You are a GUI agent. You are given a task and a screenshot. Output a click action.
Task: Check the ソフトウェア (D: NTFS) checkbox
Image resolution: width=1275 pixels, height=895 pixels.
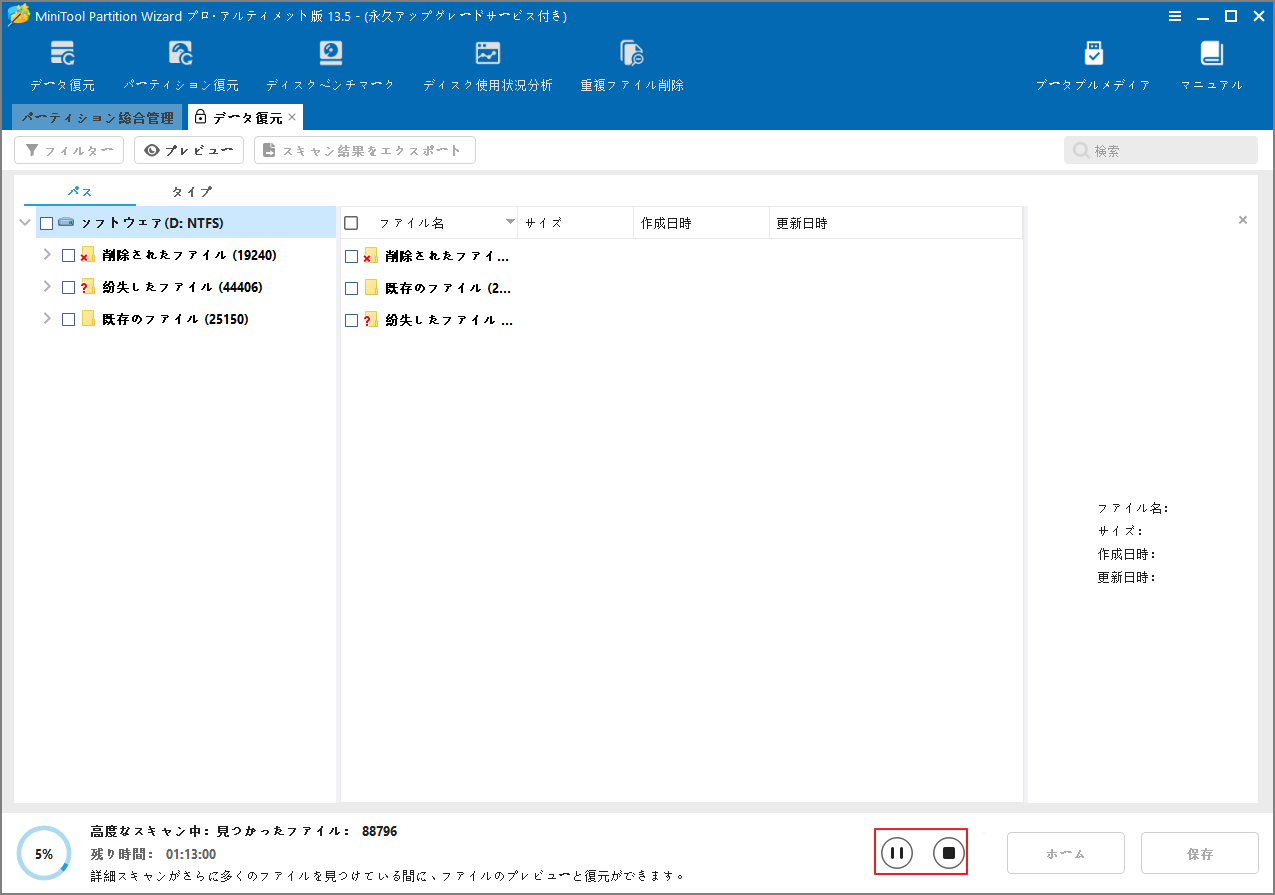(x=46, y=222)
